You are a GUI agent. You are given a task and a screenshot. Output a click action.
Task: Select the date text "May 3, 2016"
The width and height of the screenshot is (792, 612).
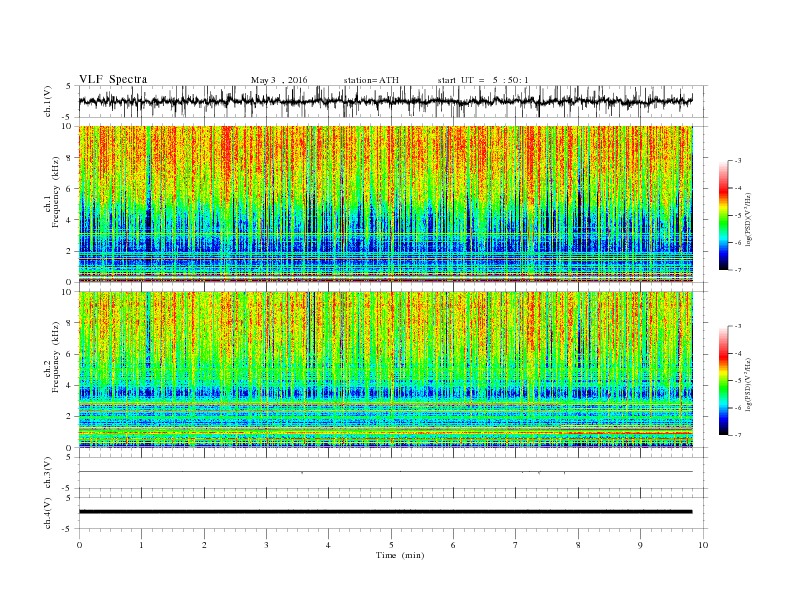pyautogui.click(x=279, y=80)
